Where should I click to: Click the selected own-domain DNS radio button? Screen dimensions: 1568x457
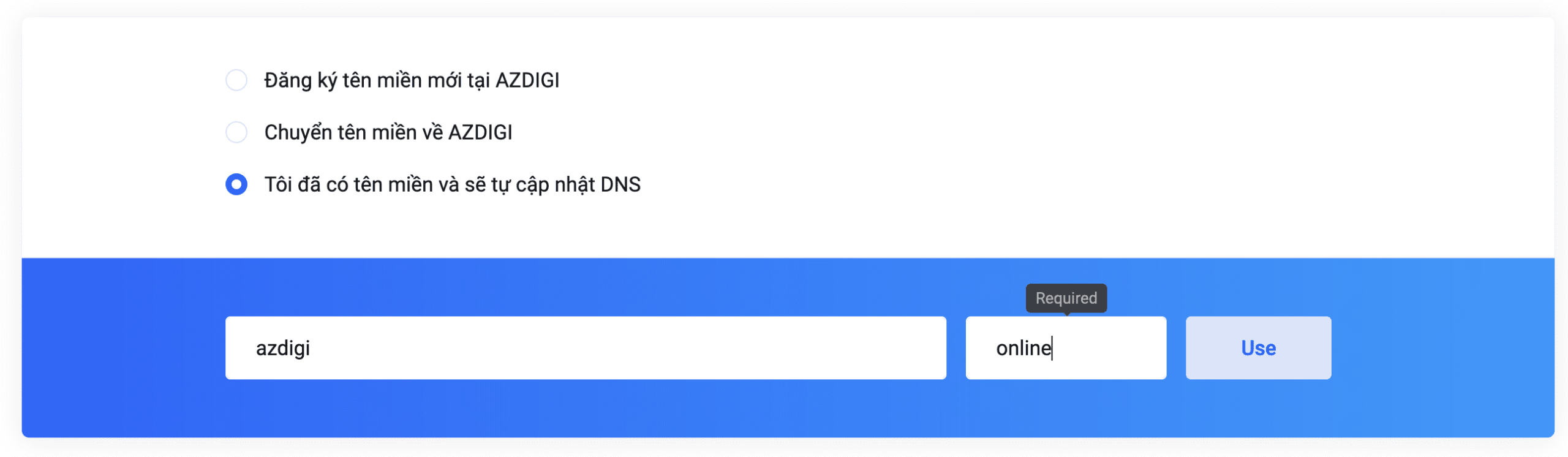pos(236,184)
